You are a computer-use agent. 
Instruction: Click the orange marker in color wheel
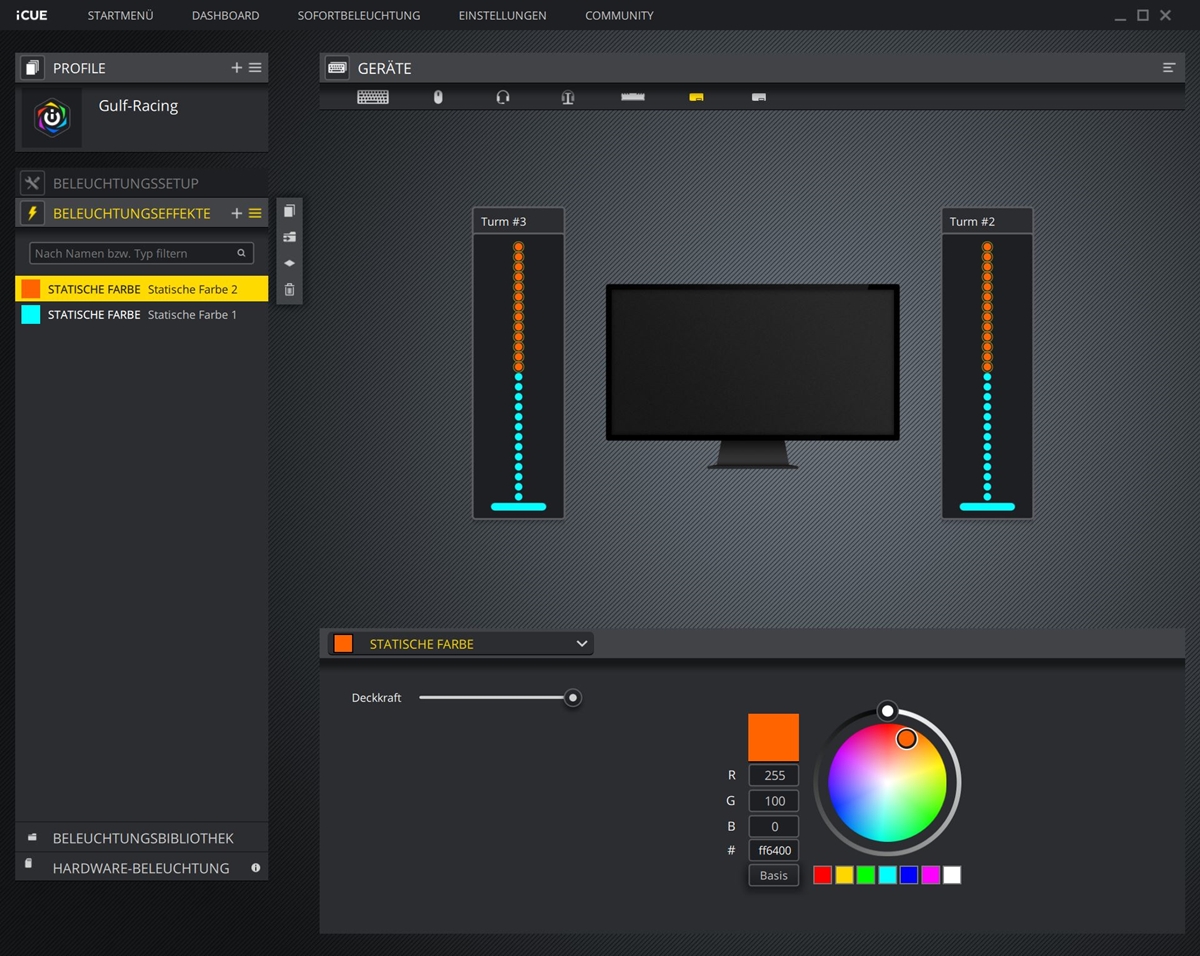click(906, 739)
